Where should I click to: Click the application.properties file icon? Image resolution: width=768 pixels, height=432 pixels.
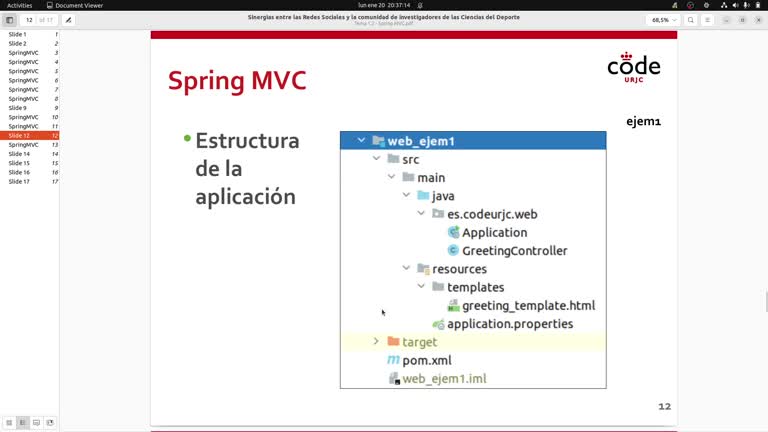pos(438,324)
